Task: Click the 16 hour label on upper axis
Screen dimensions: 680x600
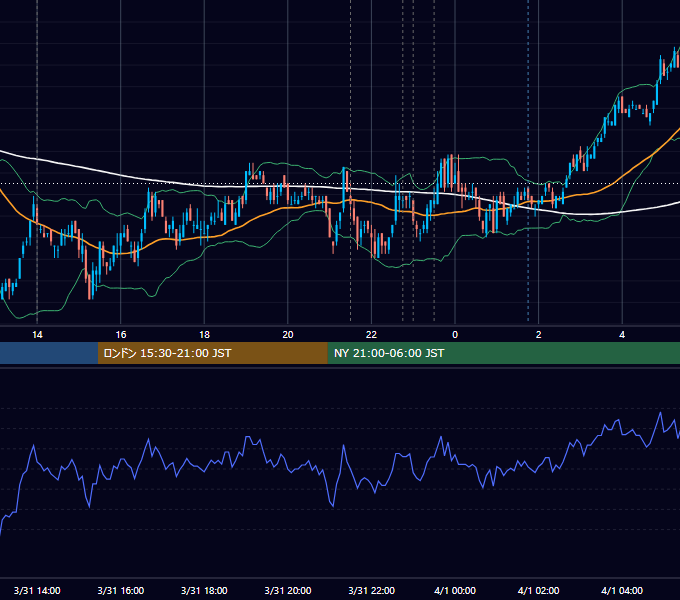Action: click(x=121, y=335)
